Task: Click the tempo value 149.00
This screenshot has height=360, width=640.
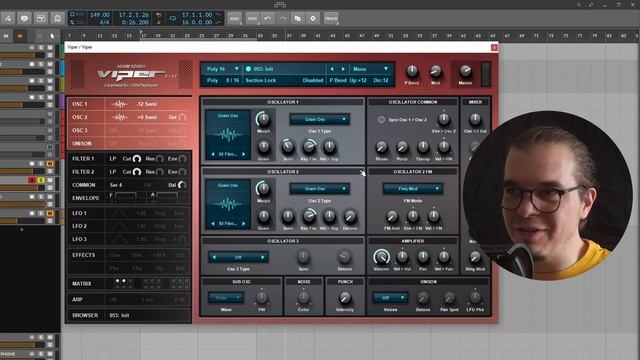Action: [x=100, y=15]
